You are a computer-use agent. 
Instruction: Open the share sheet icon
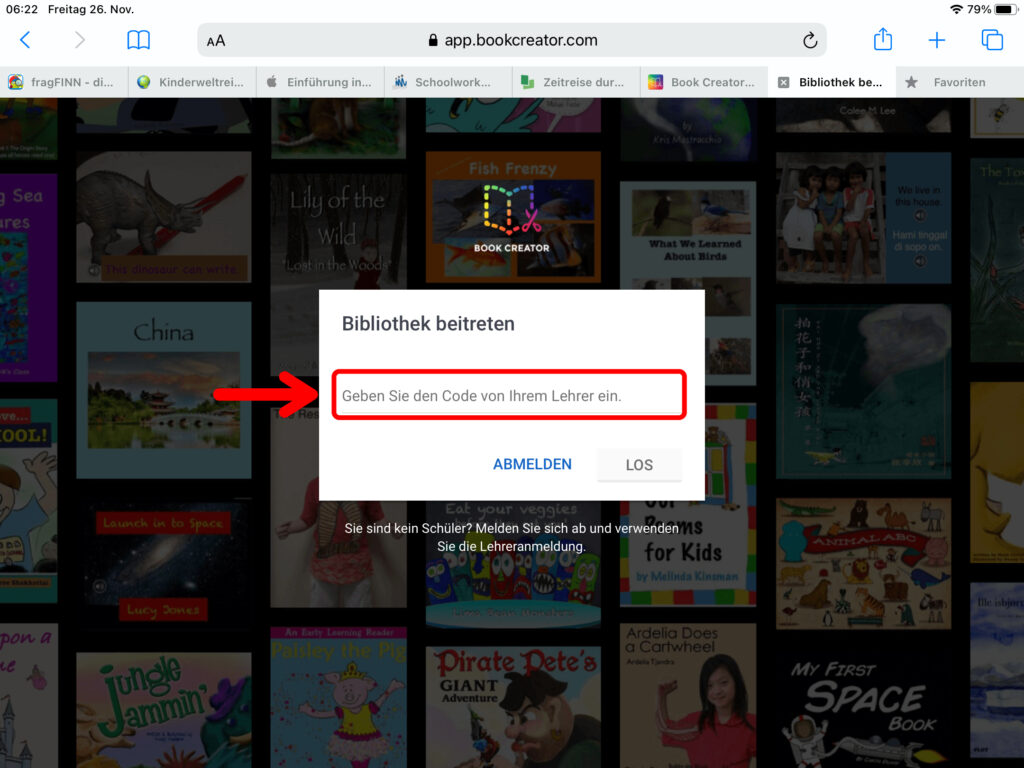(882, 40)
